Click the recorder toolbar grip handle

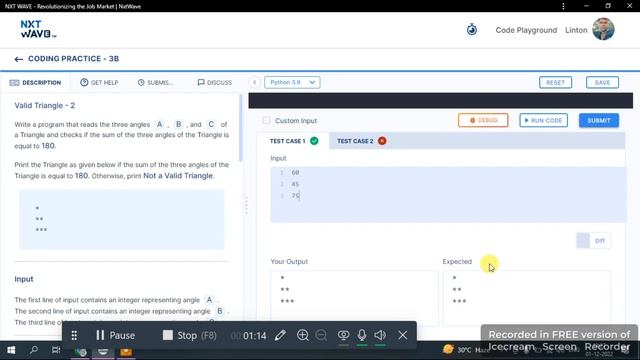(x=74, y=336)
